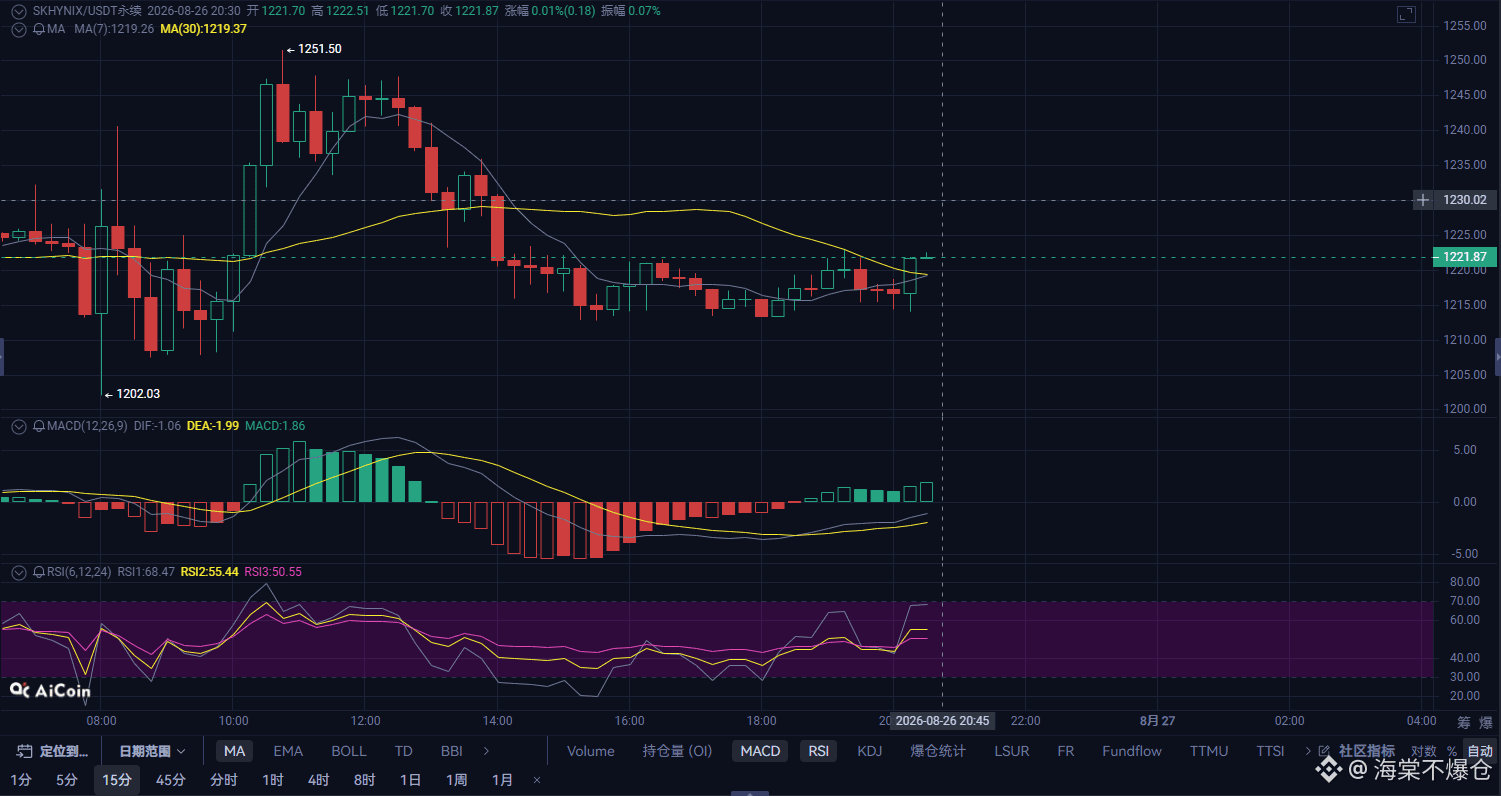Enable the Fundflow indicator
This screenshot has height=796, width=1501.
tap(1132, 751)
